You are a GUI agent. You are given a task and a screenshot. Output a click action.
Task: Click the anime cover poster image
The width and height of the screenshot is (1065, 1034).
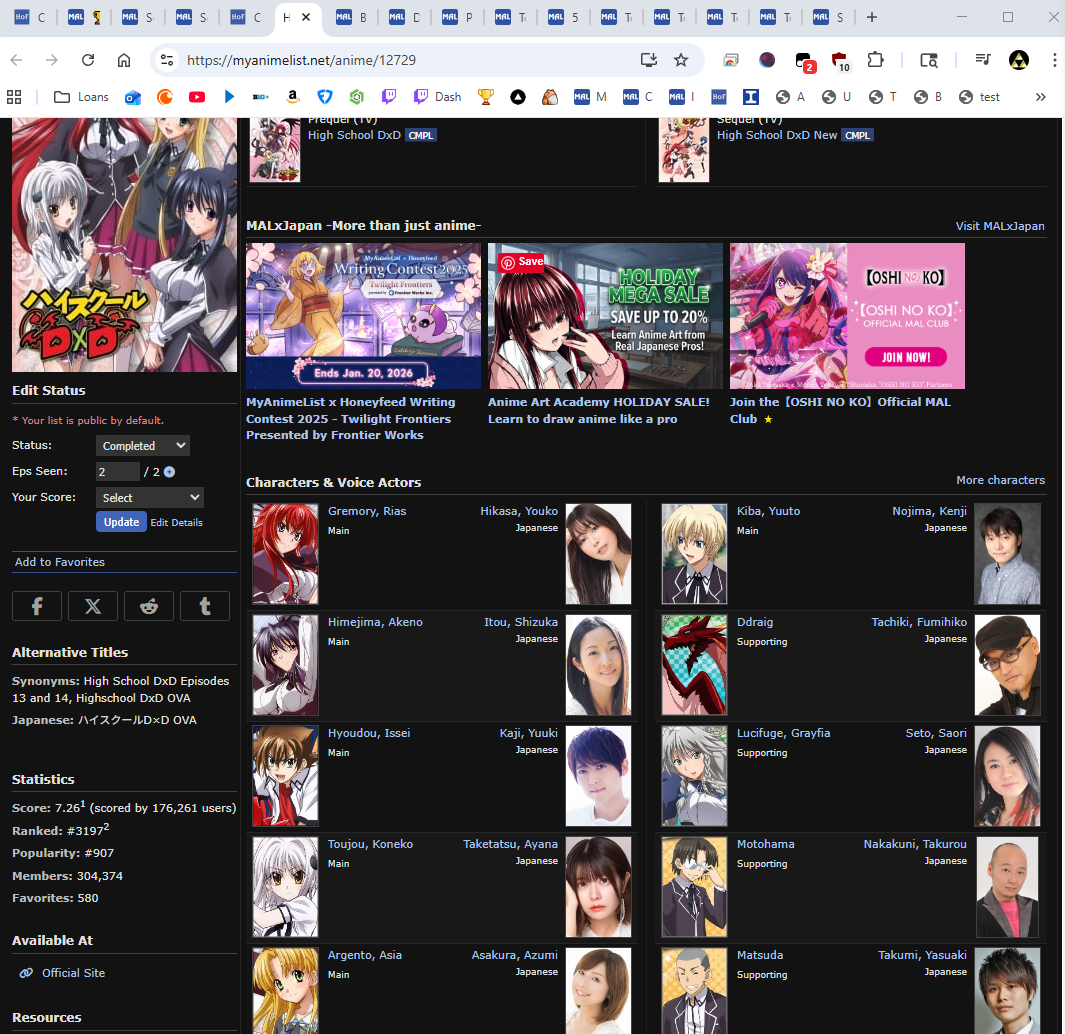point(124,245)
